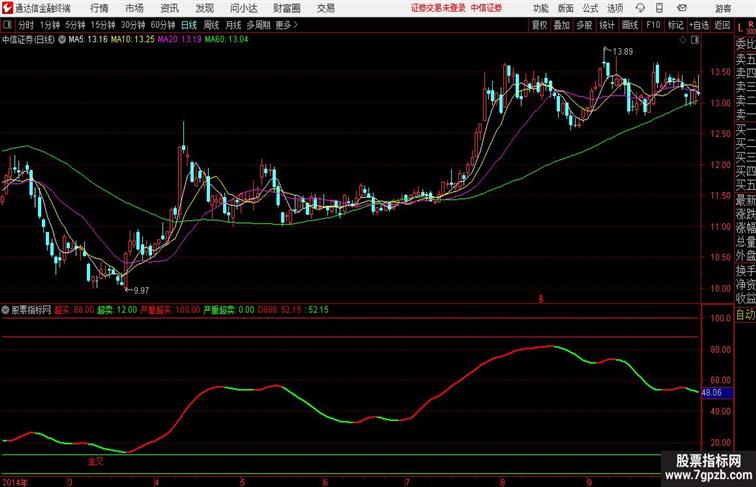Click the round icon beside 股票指标网 indicator
756x487 pixels.
pos(5,310)
